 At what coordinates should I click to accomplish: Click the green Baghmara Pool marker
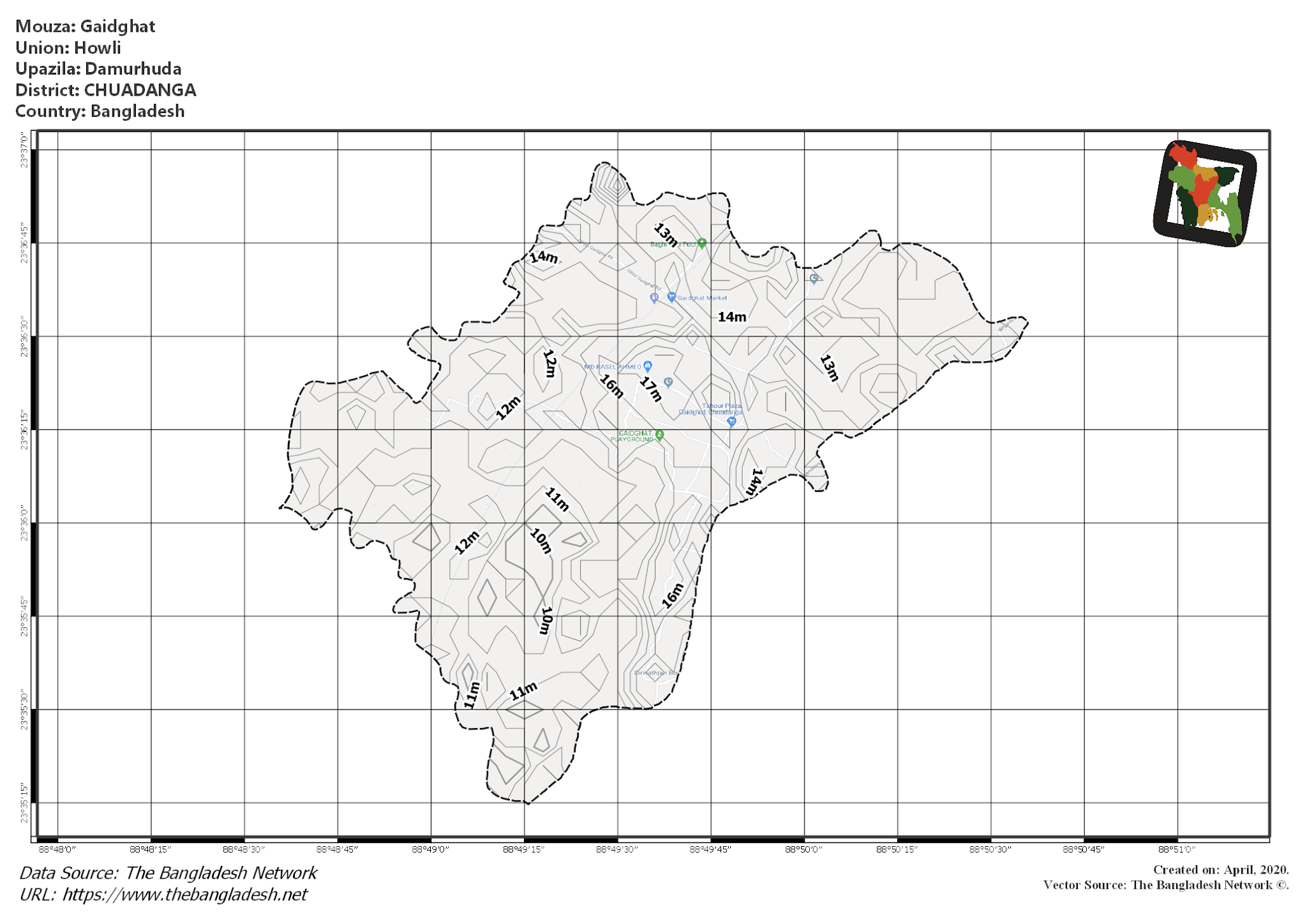pos(702,244)
